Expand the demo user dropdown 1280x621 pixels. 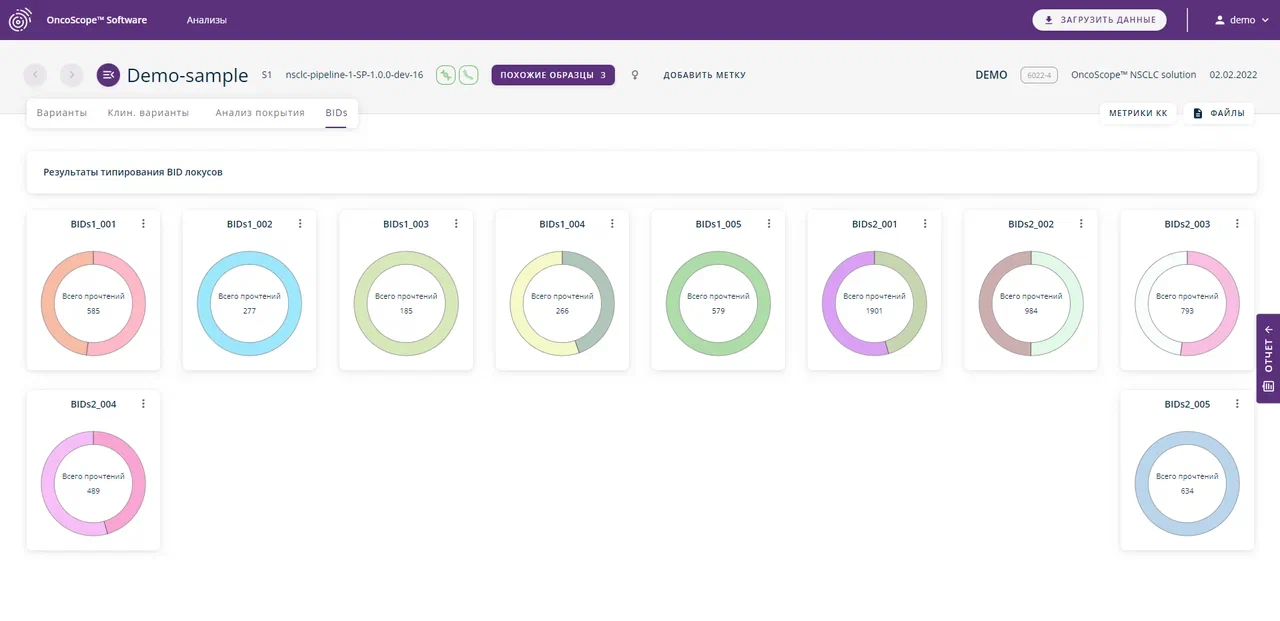tap(1234, 20)
